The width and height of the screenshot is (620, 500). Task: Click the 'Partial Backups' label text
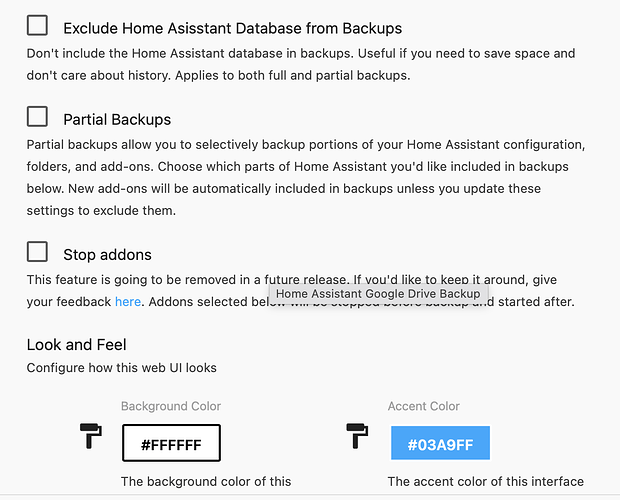[x=117, y=119]
